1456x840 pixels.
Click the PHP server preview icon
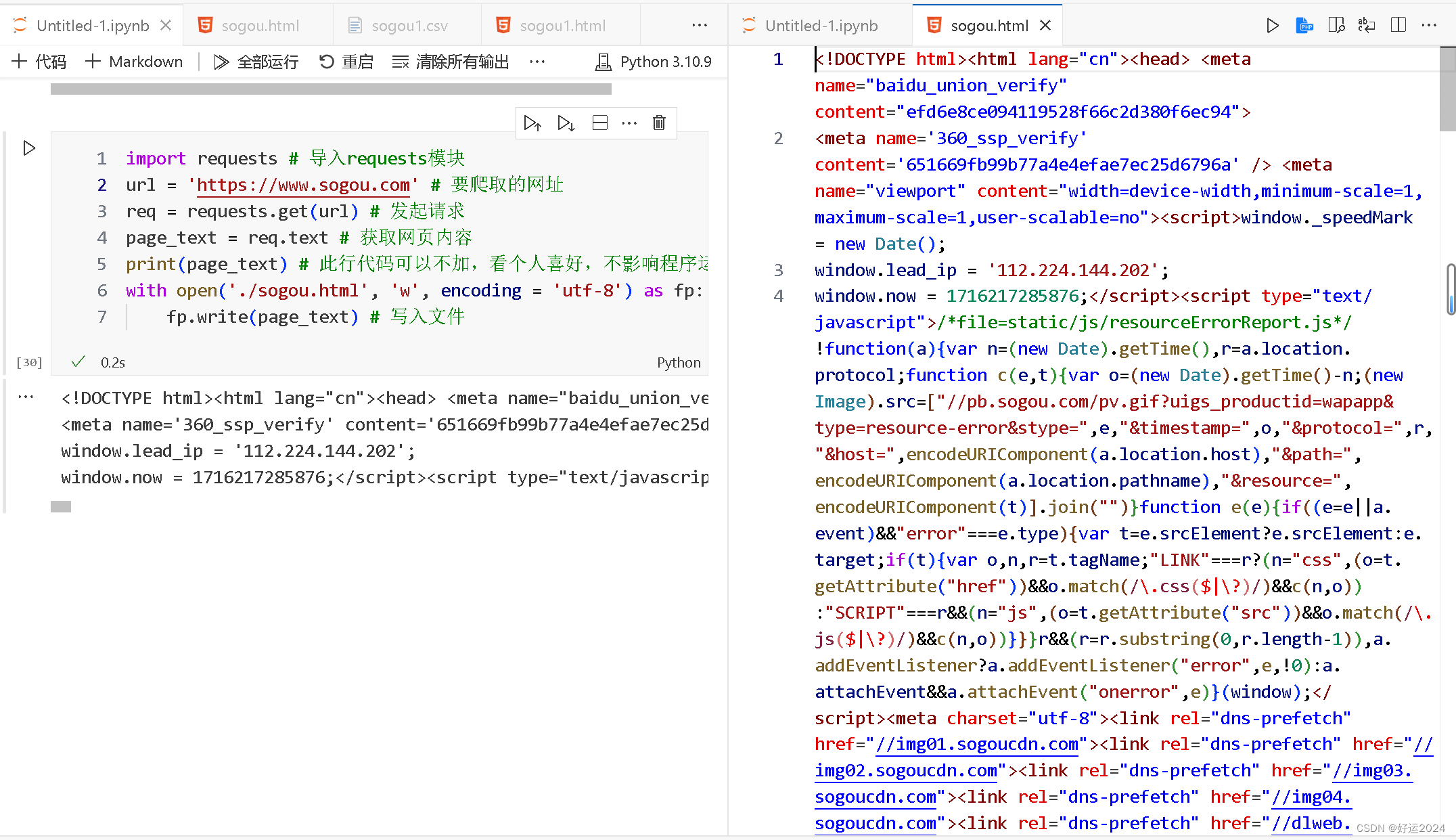tap(1304, 26)
